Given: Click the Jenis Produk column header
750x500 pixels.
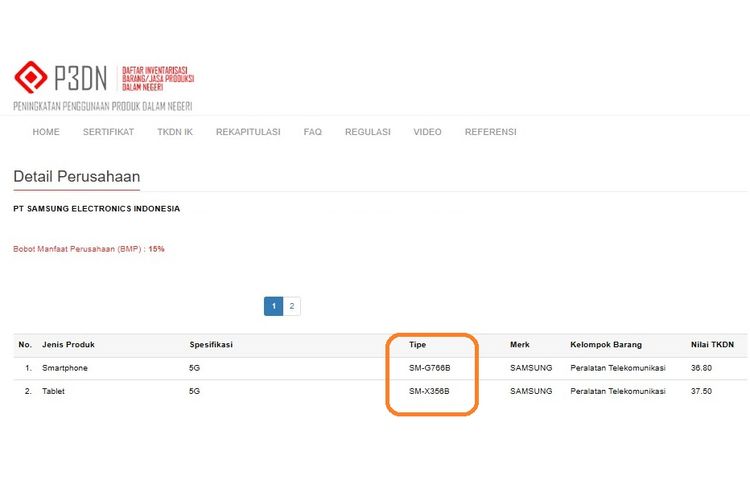Looking at the screenshot, I should [68, 344].
